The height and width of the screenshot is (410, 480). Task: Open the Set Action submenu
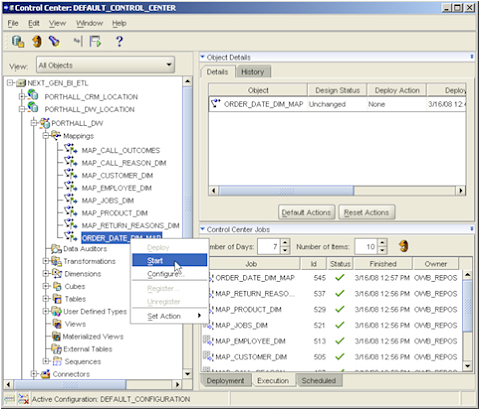(169, 316)
